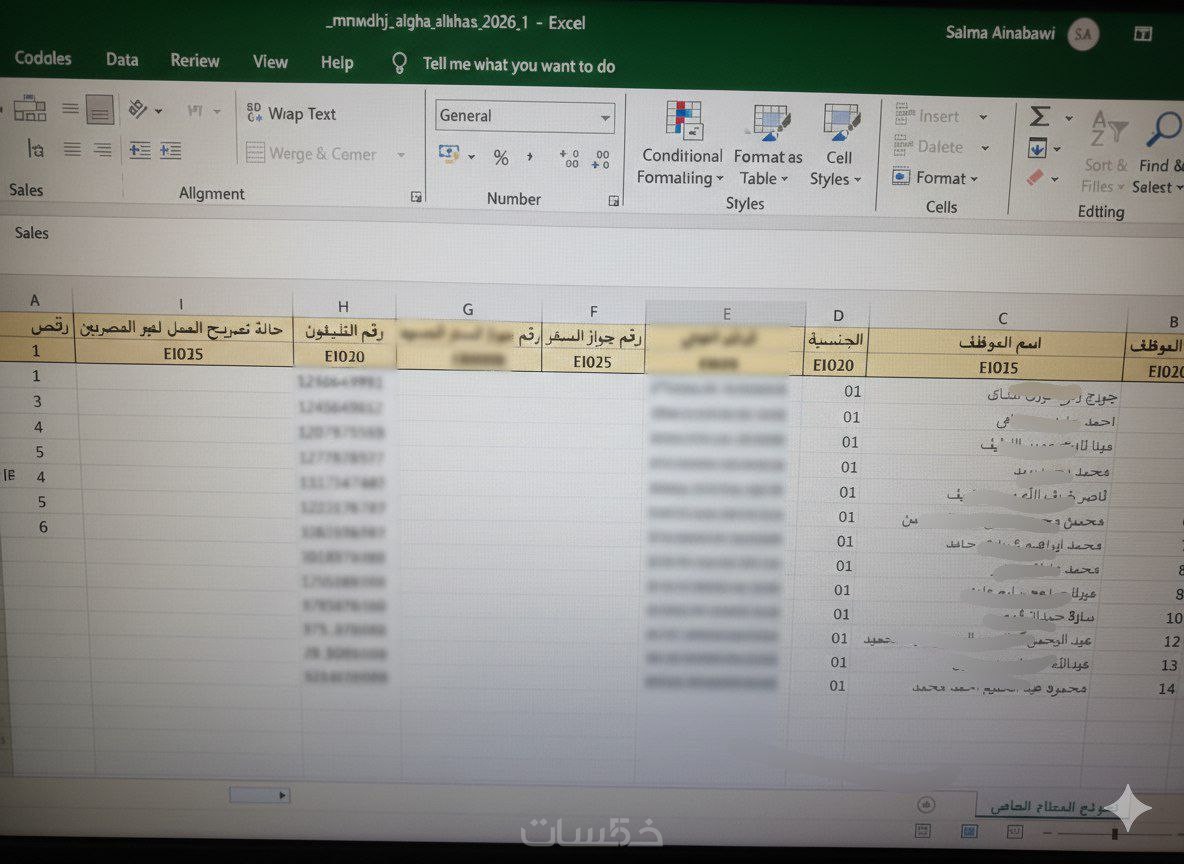Switch to Page Break Preview
This screenshot has width=1184, height=864.
(x=1016, y=832)
